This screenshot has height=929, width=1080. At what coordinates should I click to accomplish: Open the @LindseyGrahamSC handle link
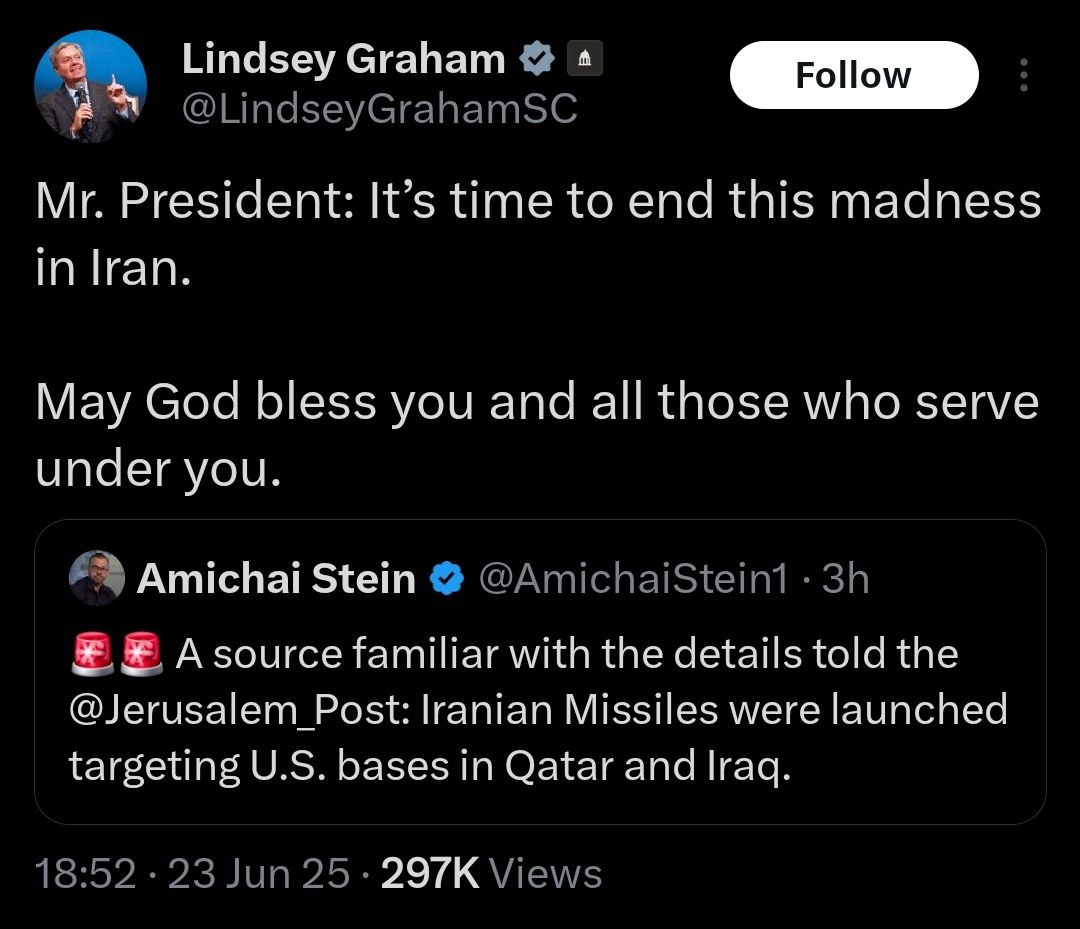379,109
